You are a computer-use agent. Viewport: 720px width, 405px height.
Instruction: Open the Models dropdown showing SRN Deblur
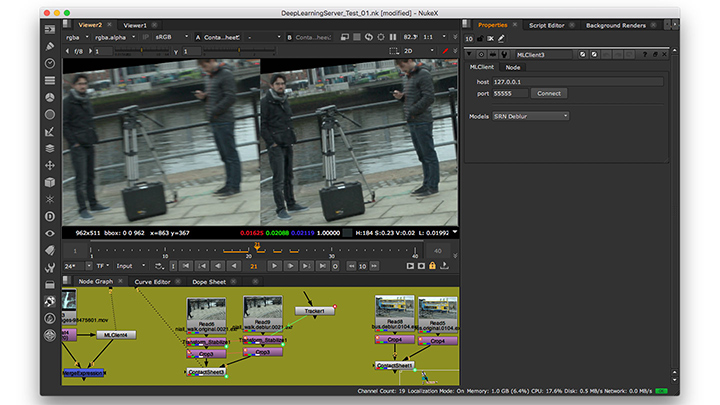tap(531, 116)
